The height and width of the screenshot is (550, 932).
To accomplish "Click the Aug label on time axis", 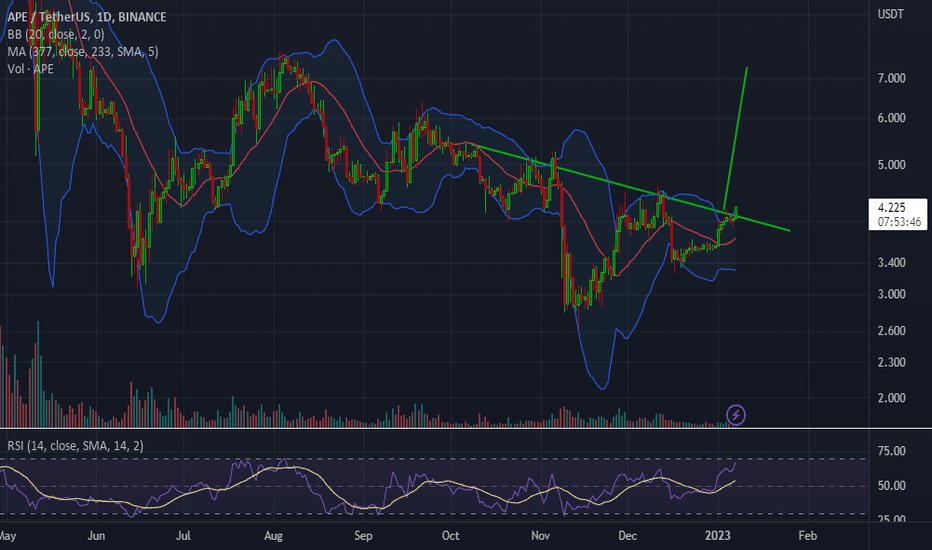I will click(x=273, y=536).
